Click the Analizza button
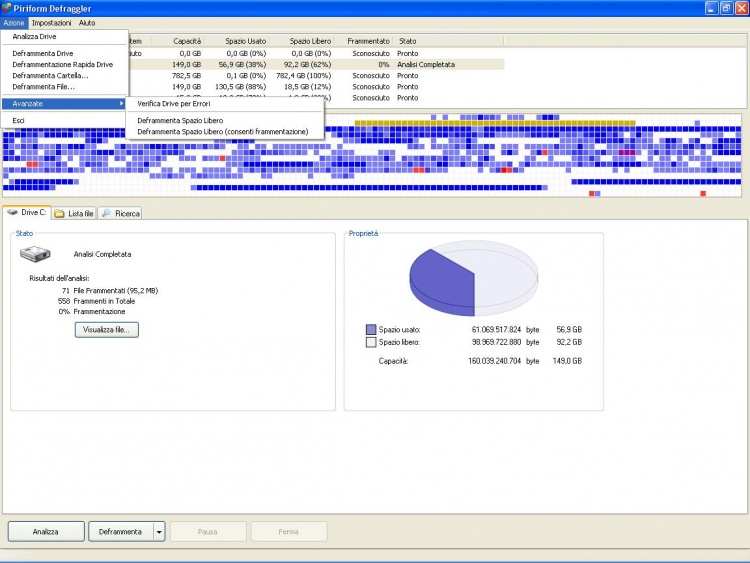 point(46,531)
